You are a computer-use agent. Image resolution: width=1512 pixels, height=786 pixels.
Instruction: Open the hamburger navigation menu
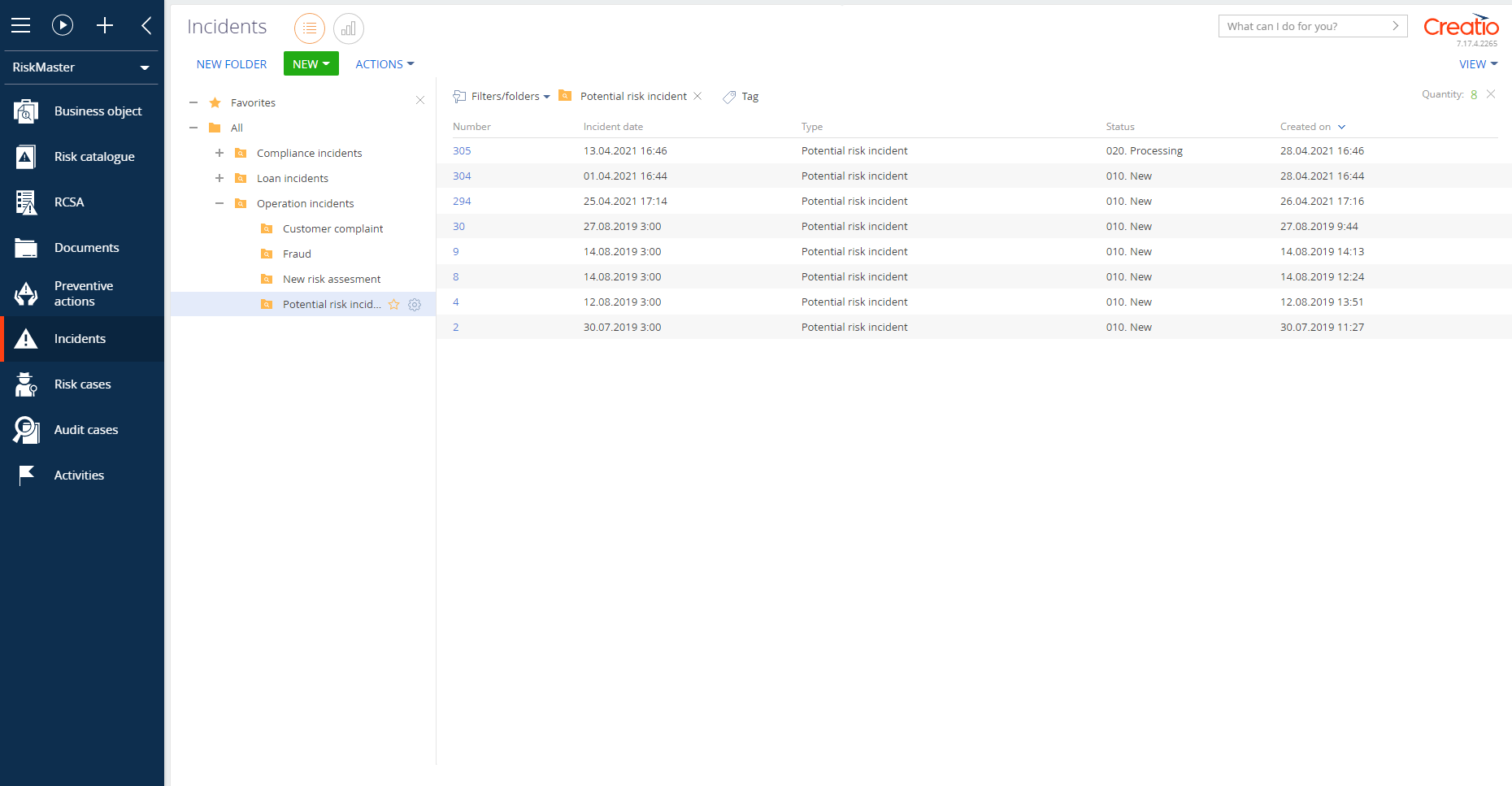click(x=20, y=25)
